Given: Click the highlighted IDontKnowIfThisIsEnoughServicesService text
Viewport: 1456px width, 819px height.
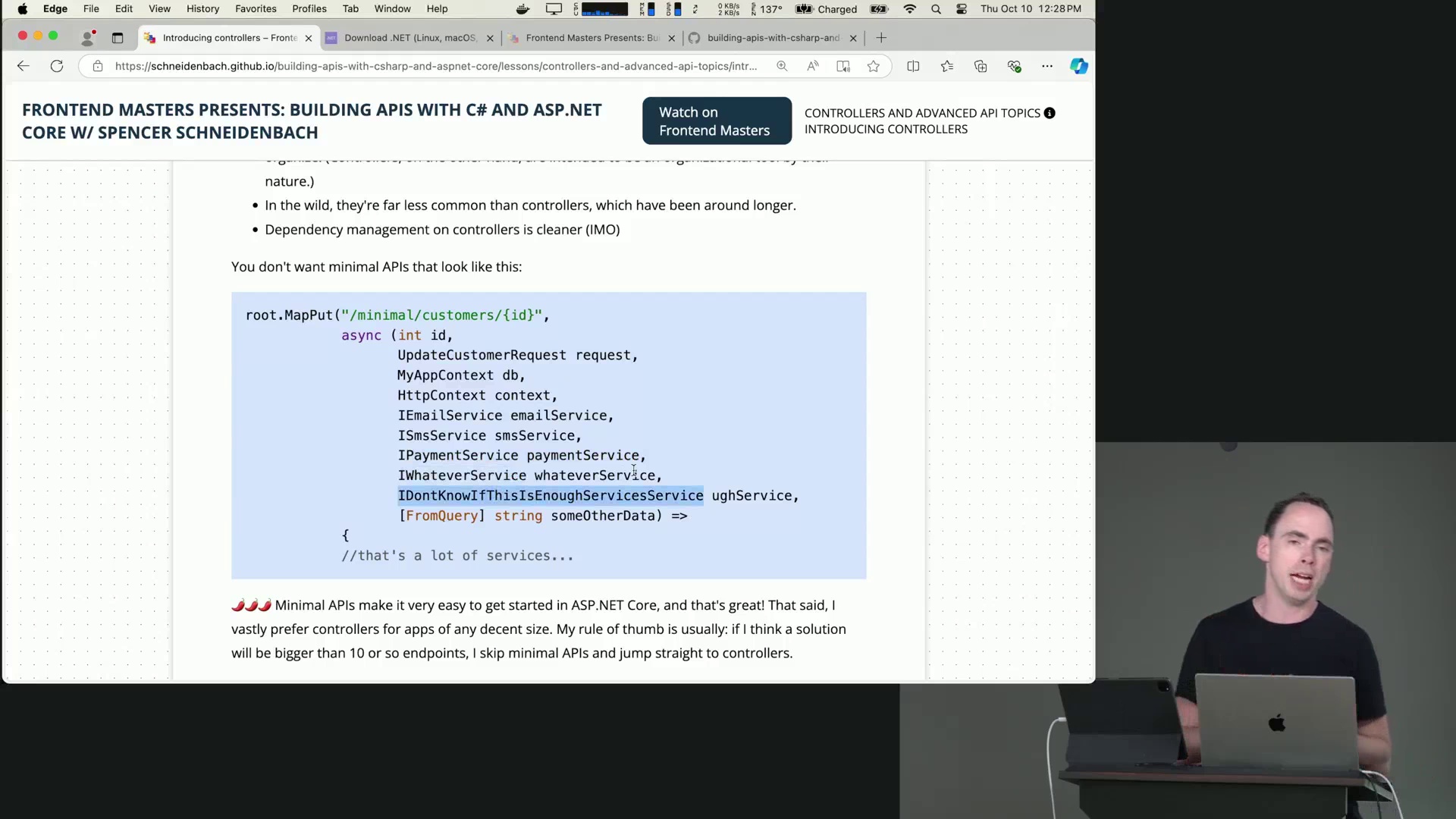Looking at the screenshot, I should pyautogui.click(x=551, y=495).
